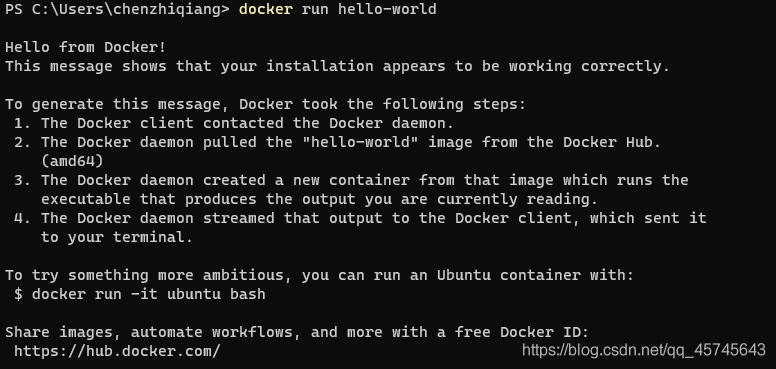Viewport: 776px width, 369px height.
Task: Click step 3 'created a new container' line
Action: [351, 180]
